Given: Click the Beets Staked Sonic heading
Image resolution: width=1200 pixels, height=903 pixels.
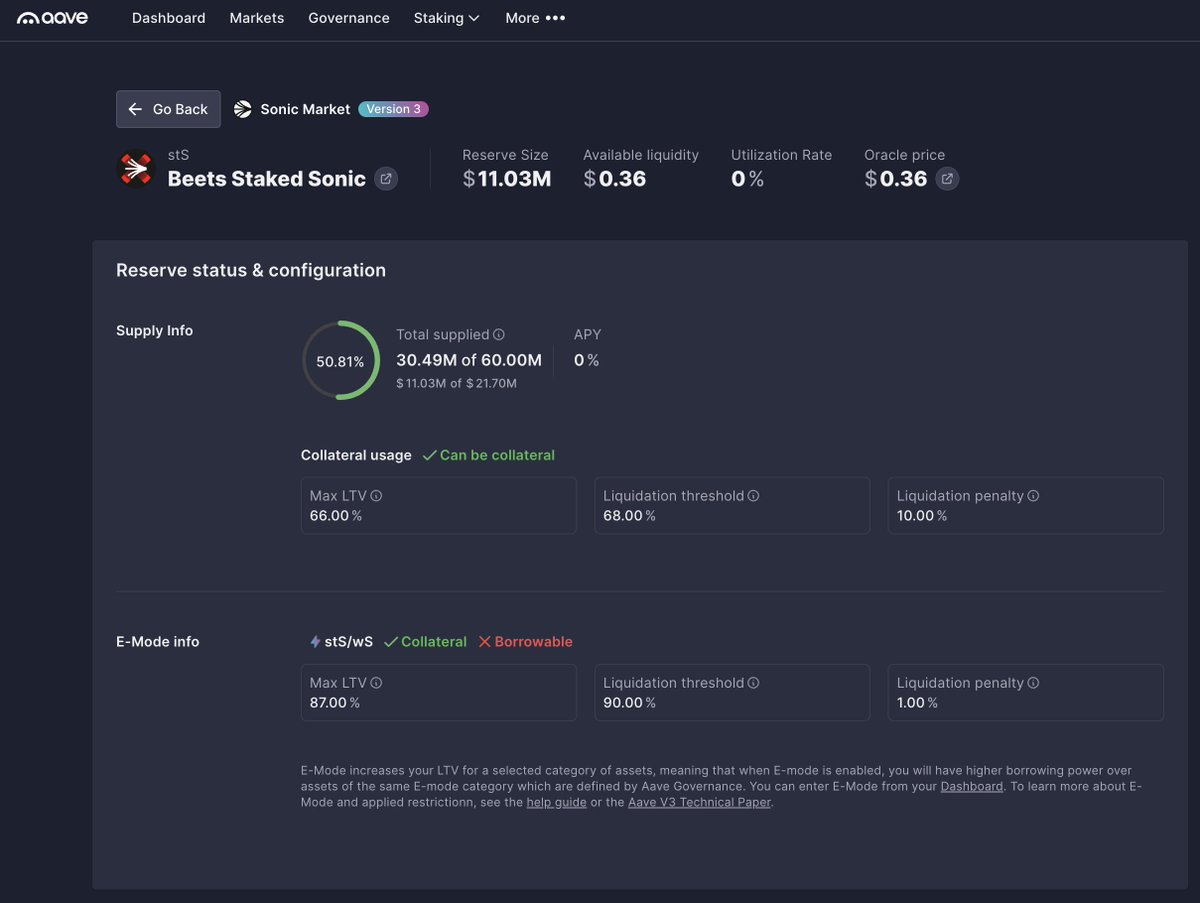Looking at the screenshot, I should [x=267, y=179].
